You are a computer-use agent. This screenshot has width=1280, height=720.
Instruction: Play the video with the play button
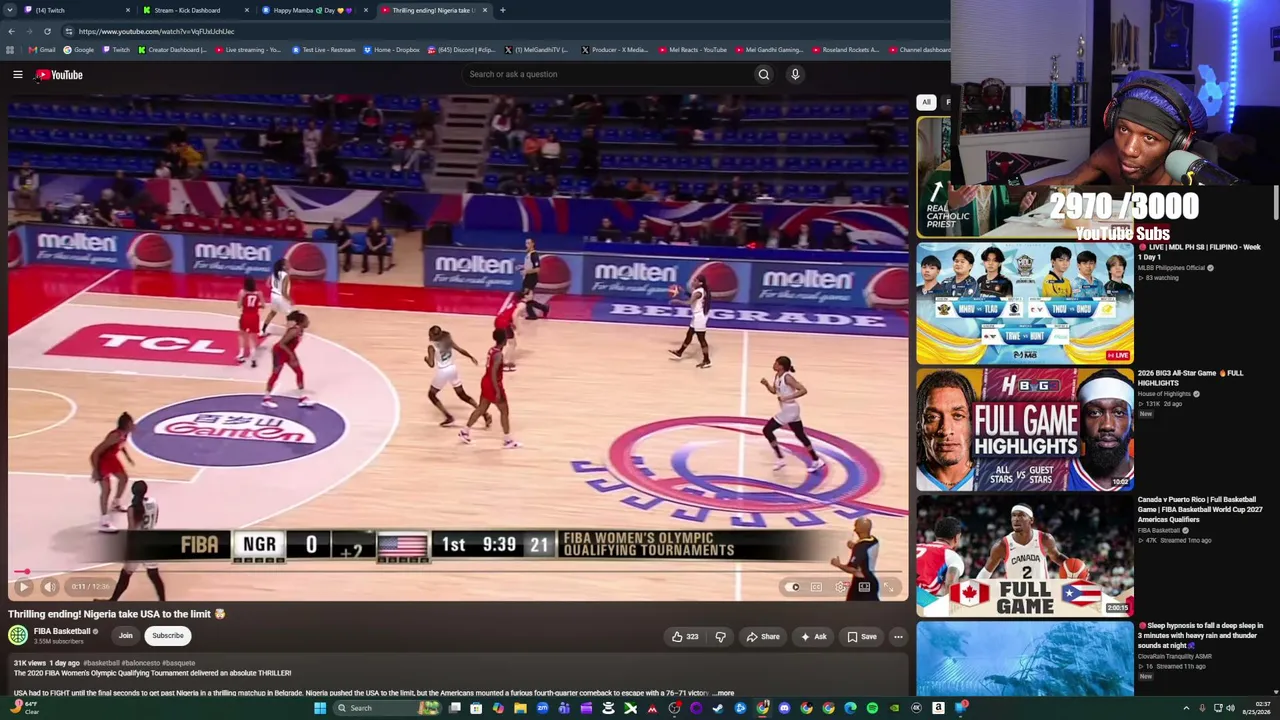pos(24,587)
